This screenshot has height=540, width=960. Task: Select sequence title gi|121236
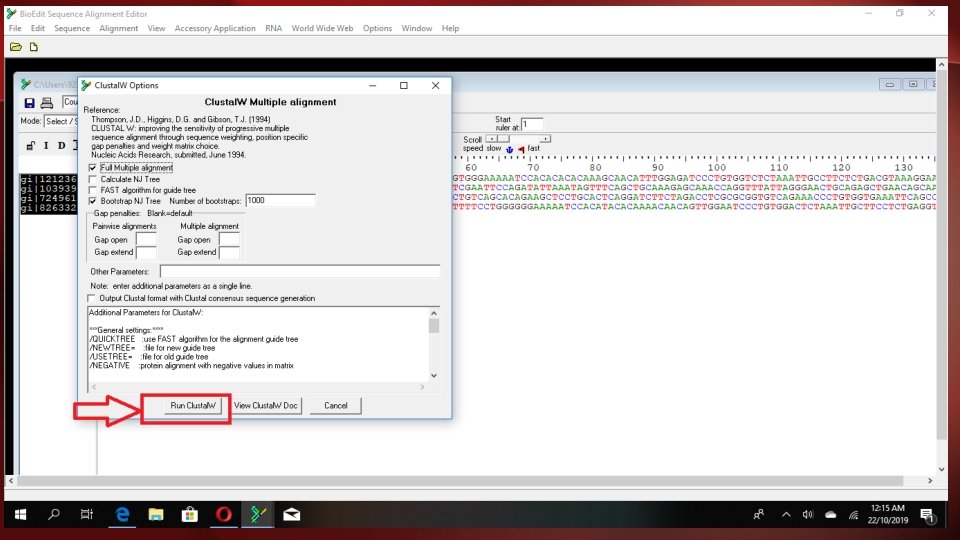click(x=48, y=179)
